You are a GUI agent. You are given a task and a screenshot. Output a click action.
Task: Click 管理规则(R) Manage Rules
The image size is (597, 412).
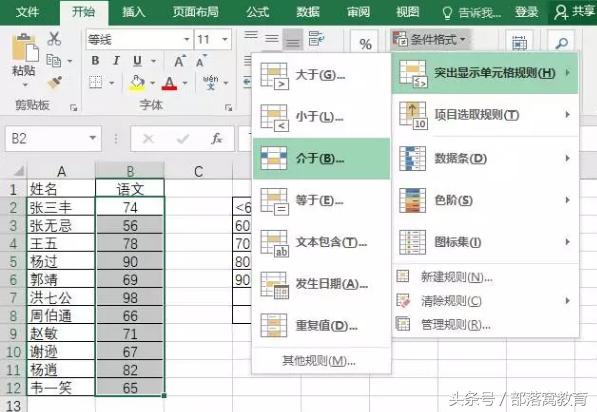[485, 325]
